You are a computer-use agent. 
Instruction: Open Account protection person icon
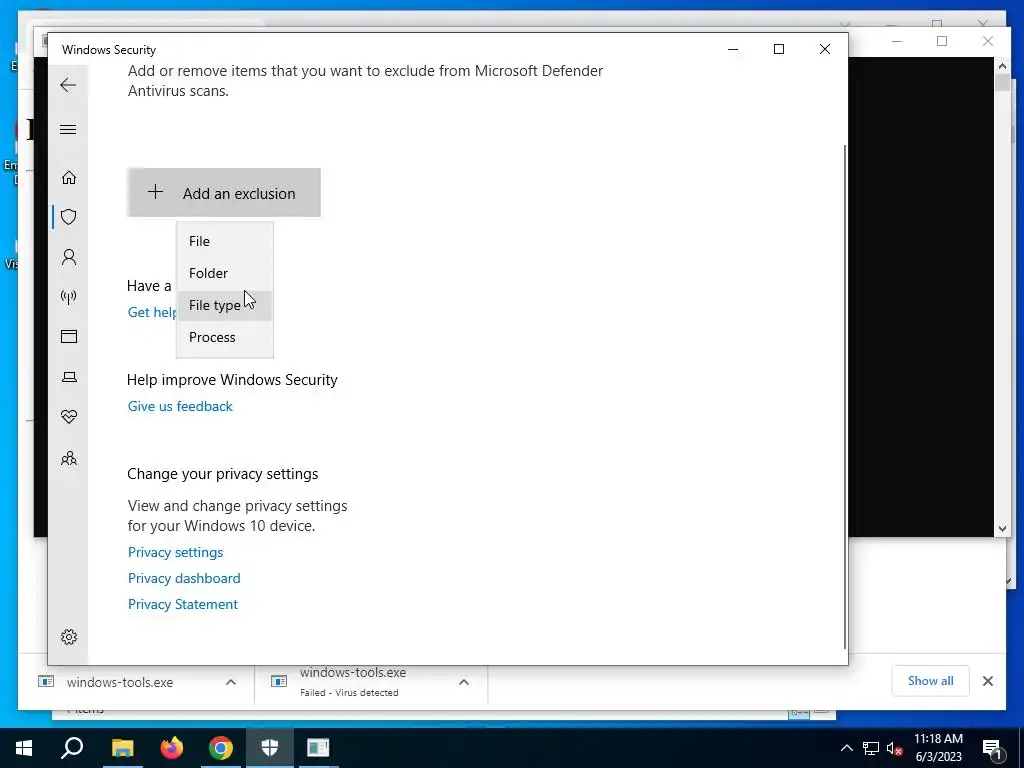click(69, 257)
